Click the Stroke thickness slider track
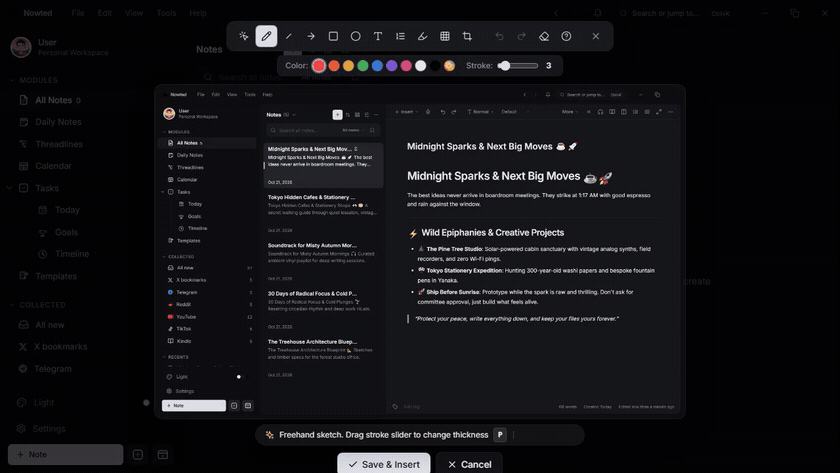Screen dimensions: 840x473 pyautogui.click(x=518, y=65)
